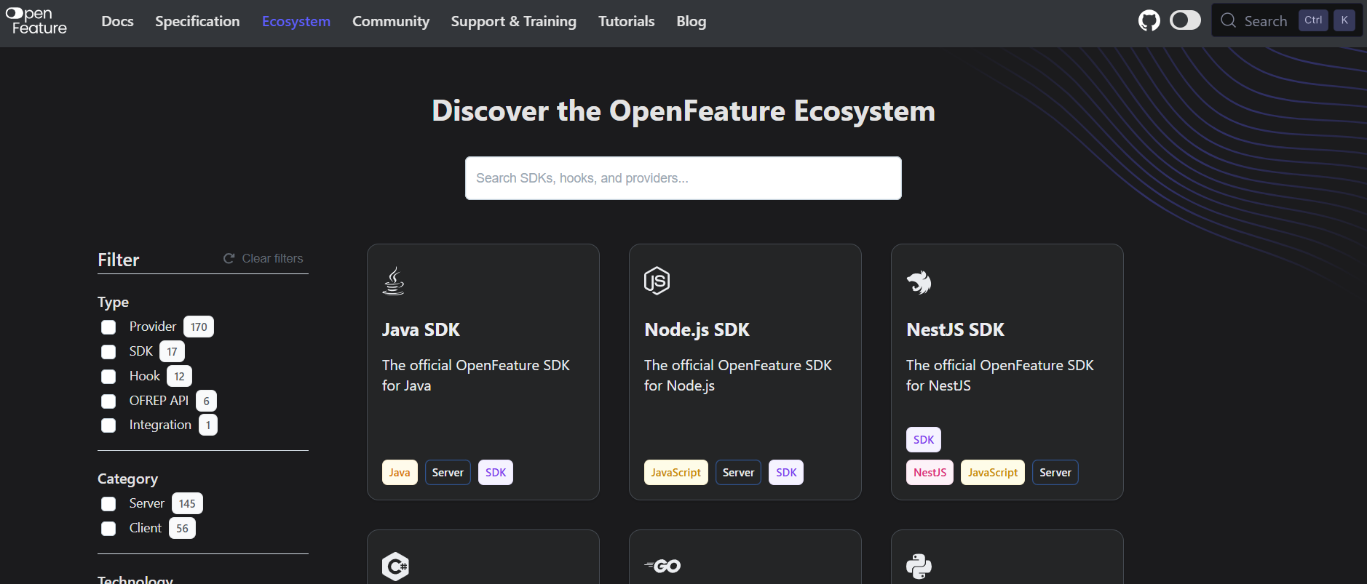Enable the Provider filter checkbox
Viewport: 1367px width, 584px height.
(107, 326)
